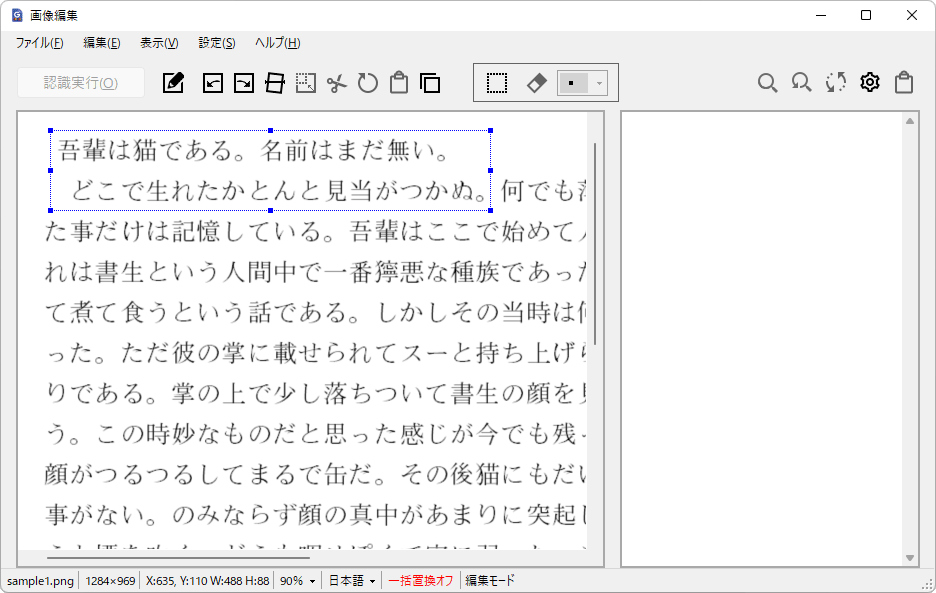This screenshot has height=593, width=936.
Task: Select the dotted rectangle selection tool
Action: 497,83
